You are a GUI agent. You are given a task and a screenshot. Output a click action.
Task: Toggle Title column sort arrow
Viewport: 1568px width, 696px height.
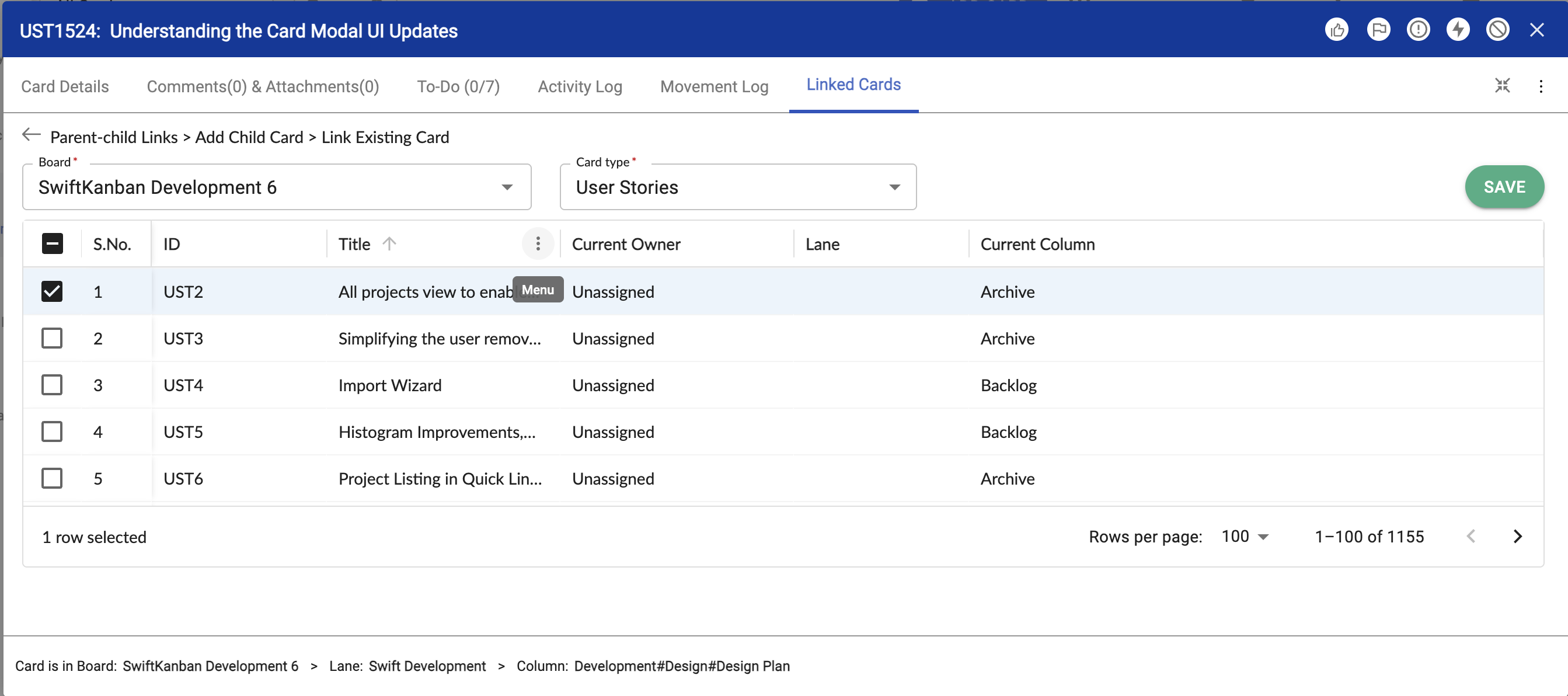pyautogui.click(x=389, y=243)
